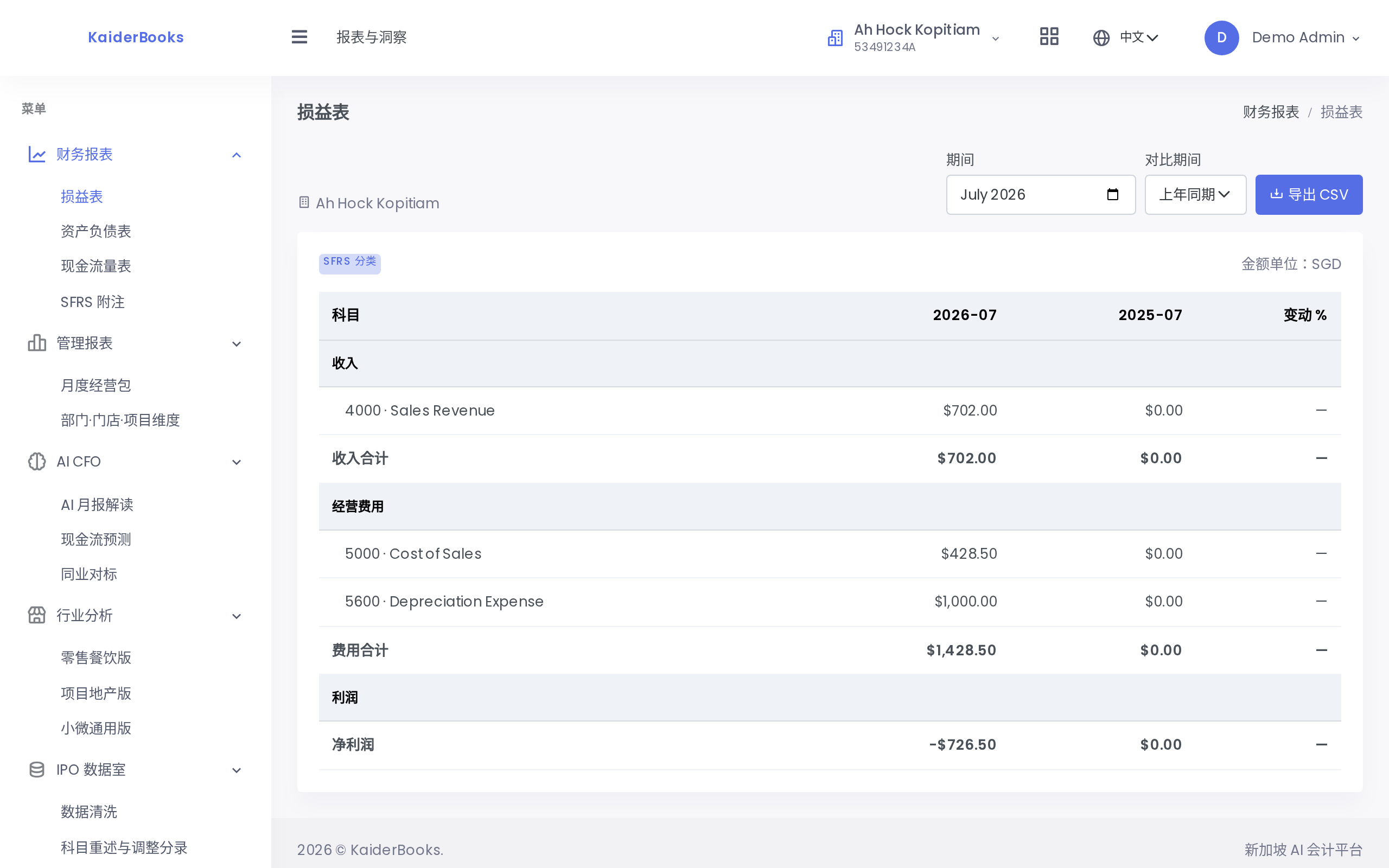
Task: Click the 财务报表 breadcrumb link
Action: 1271,112
